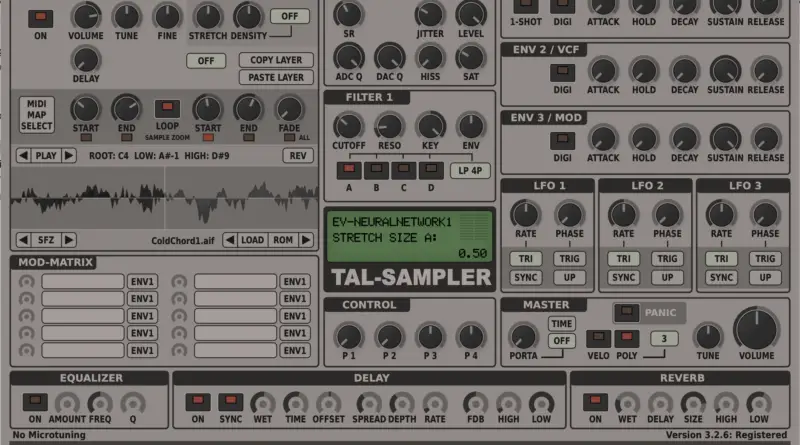This screenshot has width=800, height=445.
Task: Select filter slot D
Action: (x=431, y=170)
